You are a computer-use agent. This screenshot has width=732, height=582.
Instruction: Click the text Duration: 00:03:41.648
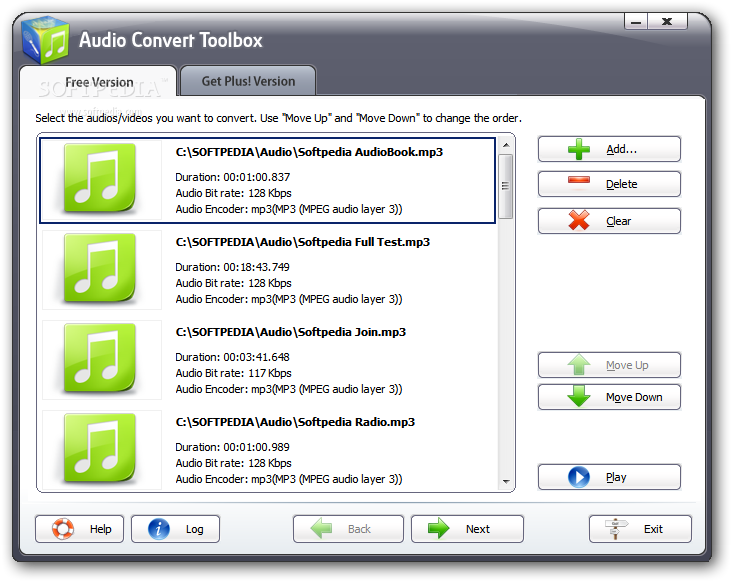tap(232, 358)
